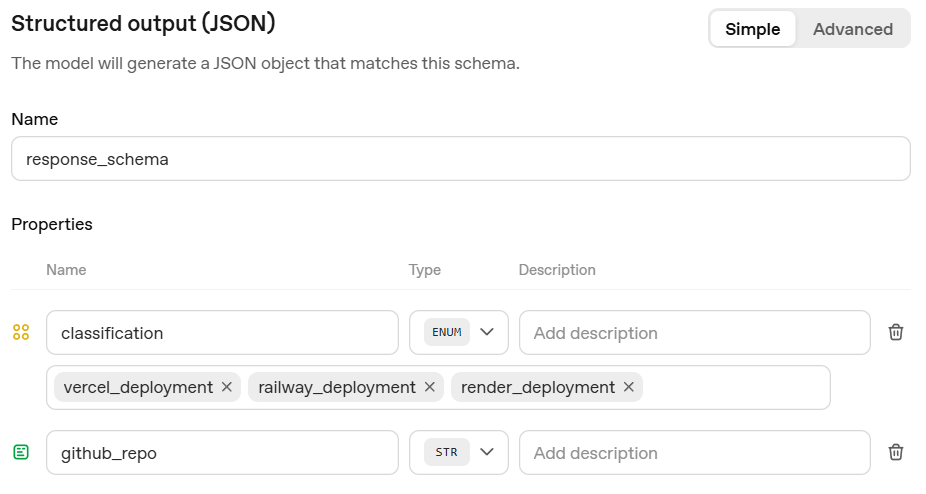Delete the classification property

coord(896,333)
